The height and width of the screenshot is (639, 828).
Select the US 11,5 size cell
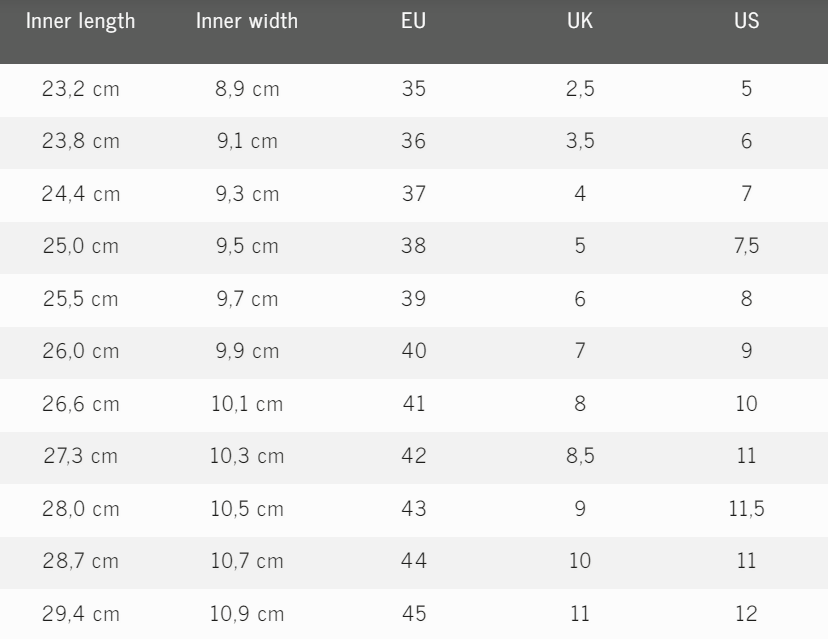point(746,509)
